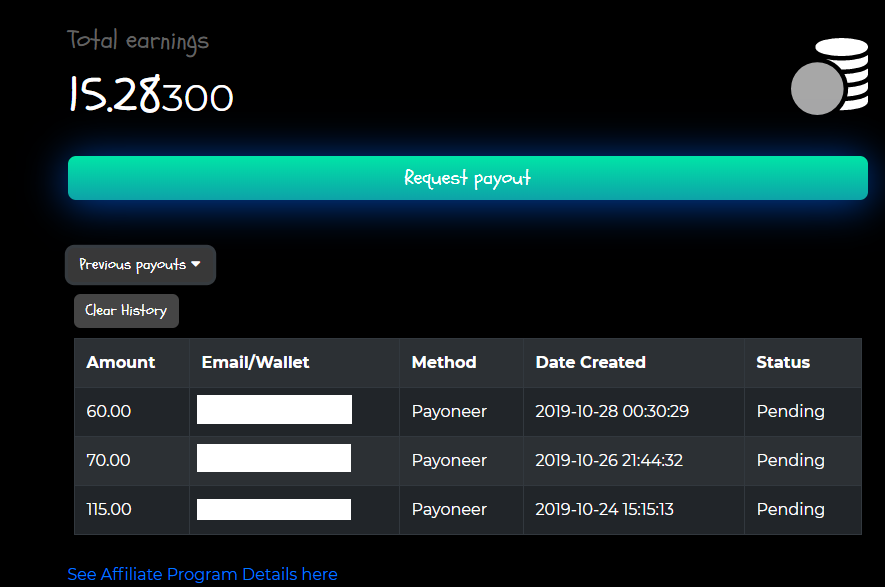The height and width of the screenshot is (587, 885).
Task: Click the Email/Wallet column header
Action: coord(255,362)
